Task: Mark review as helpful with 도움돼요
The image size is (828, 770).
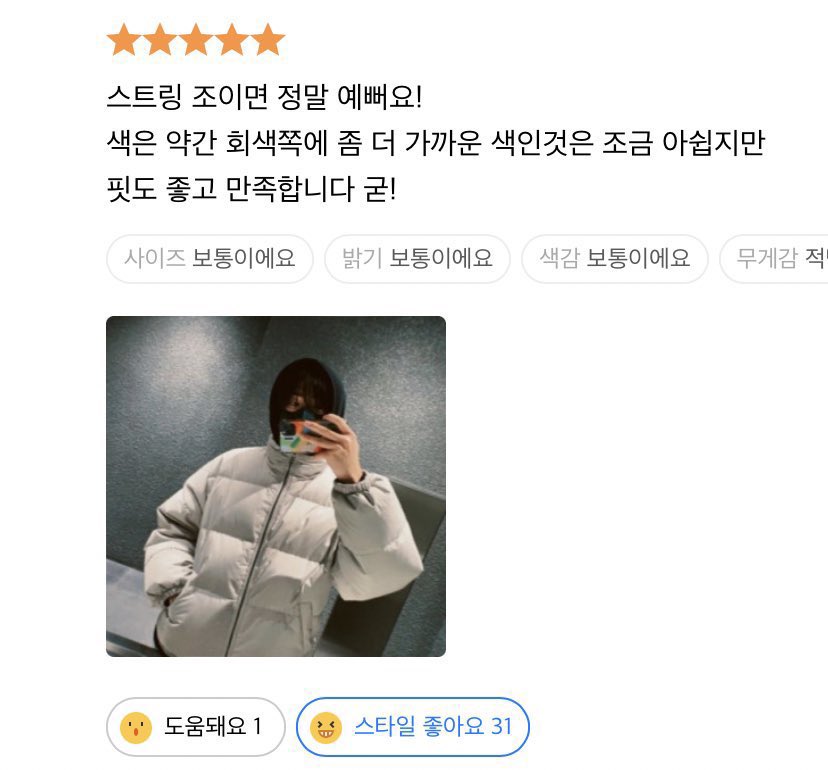Action: 195,727
